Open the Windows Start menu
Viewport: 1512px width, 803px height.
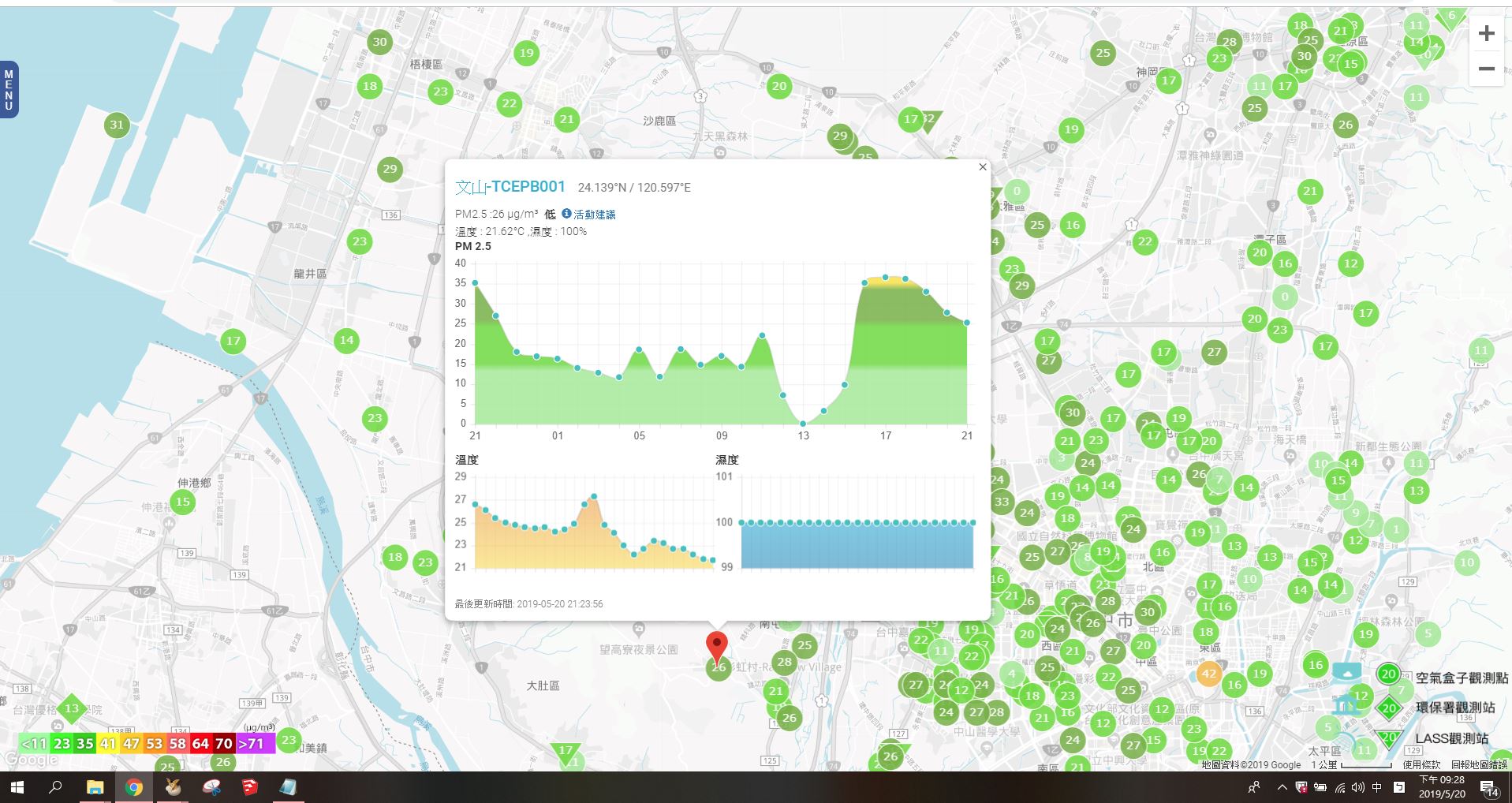[17, 787]
